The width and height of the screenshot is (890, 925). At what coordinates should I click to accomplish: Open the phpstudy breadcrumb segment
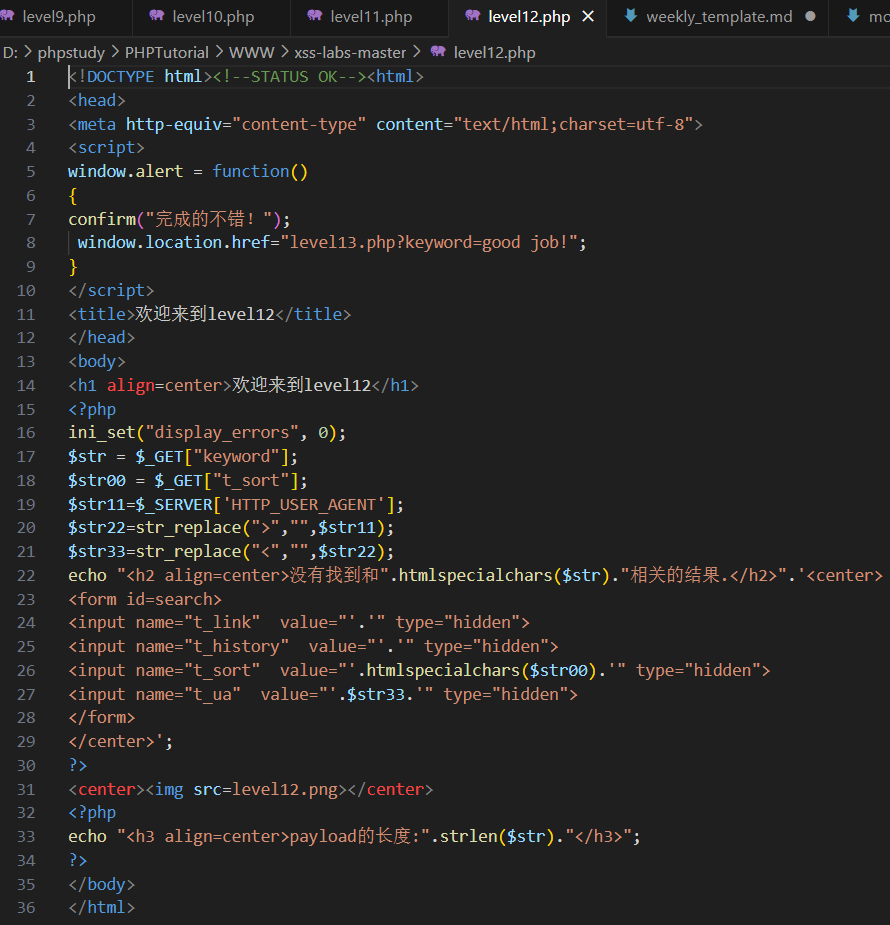click(x=71, y=53)
